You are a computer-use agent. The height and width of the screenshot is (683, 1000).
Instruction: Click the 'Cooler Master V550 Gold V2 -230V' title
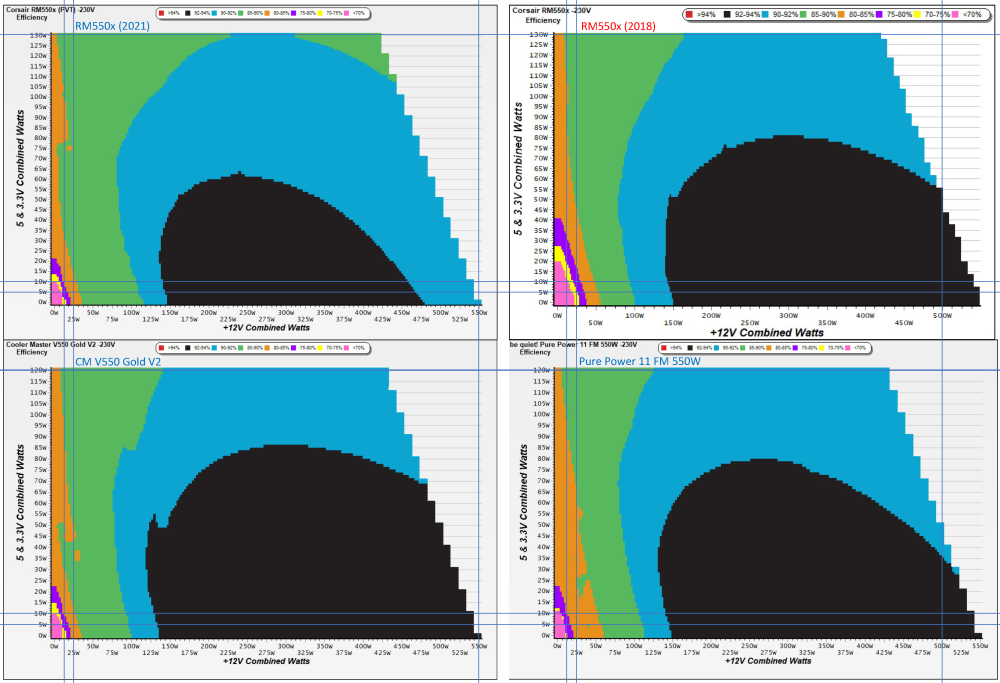click(x=61, y=344)
